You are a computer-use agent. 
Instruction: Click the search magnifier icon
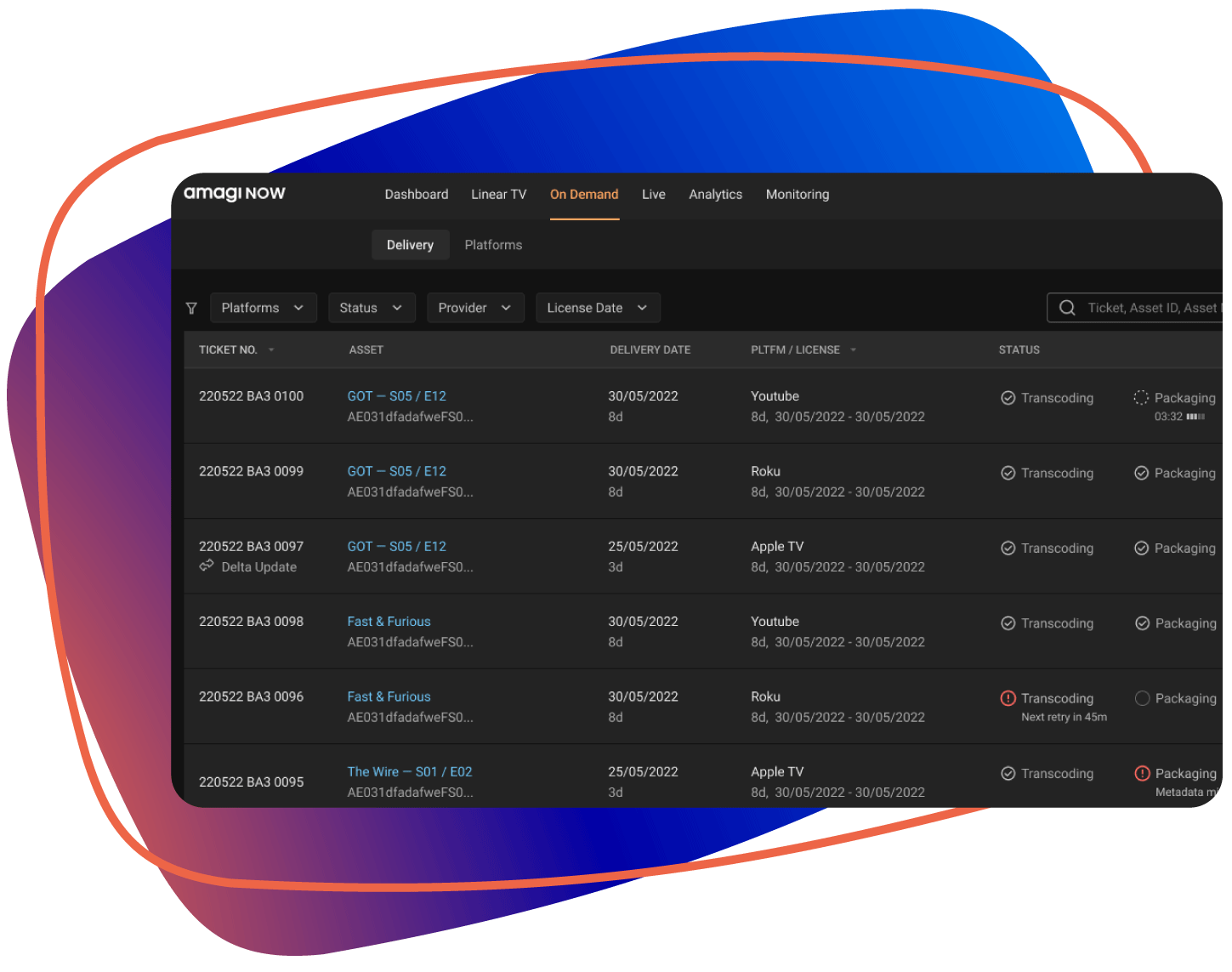coord(1067,308)
